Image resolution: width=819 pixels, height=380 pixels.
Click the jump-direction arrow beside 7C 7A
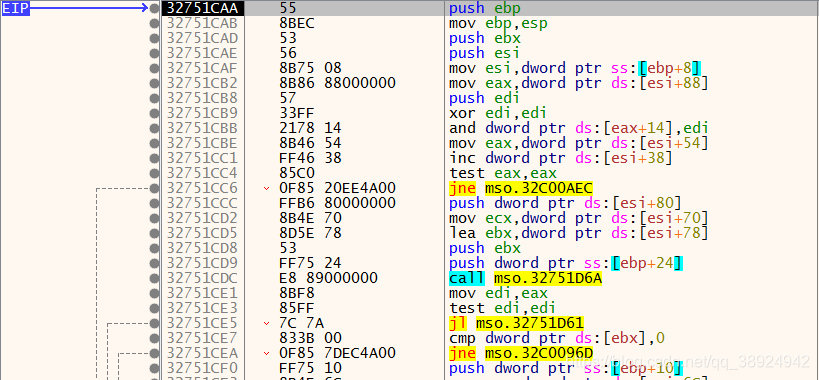coord(268,324)
